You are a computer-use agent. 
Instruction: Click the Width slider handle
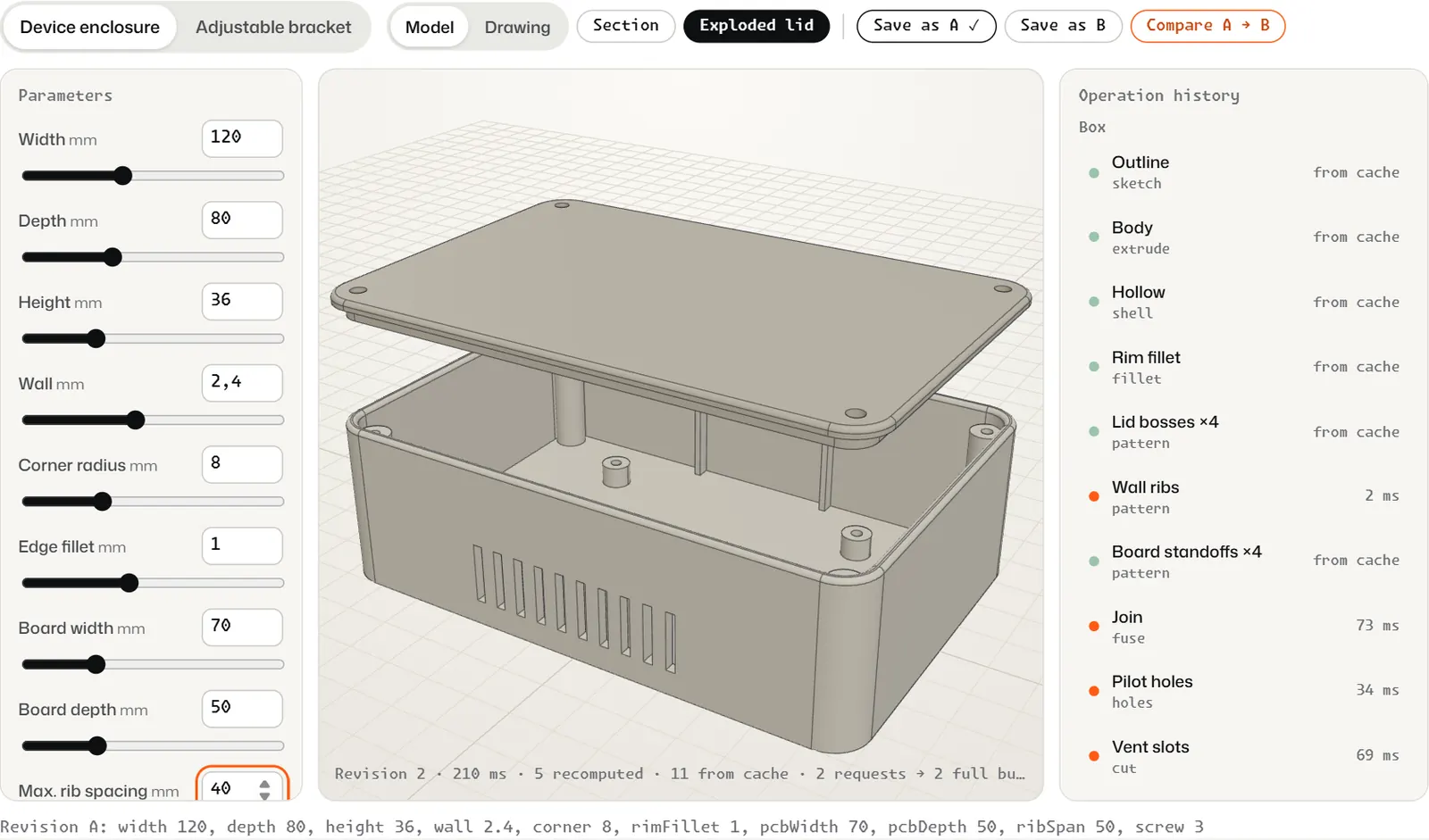[123, 176]
